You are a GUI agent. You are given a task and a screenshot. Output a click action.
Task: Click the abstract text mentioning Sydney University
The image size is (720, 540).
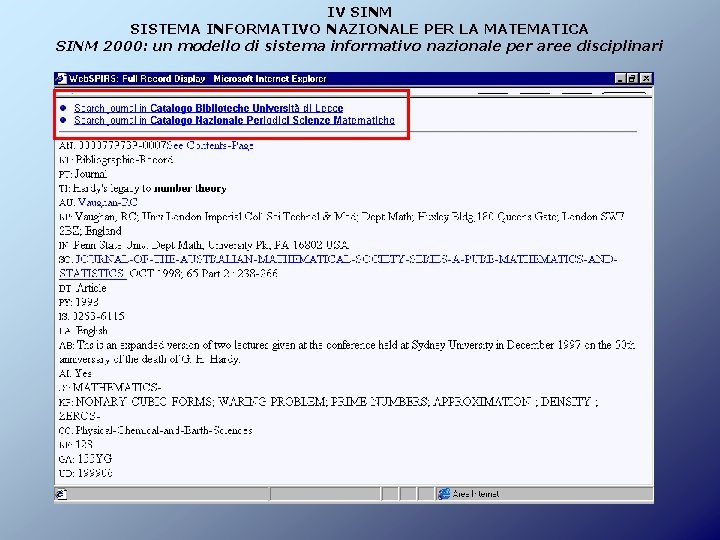tap(347, 352)
